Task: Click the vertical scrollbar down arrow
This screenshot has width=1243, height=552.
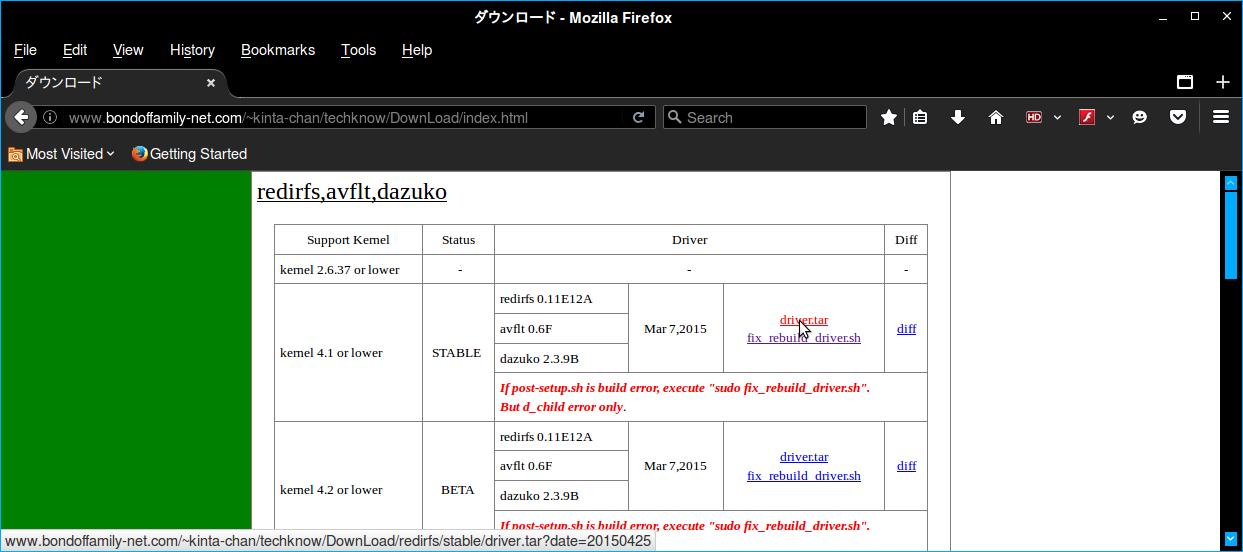Action: [1230, 540]
